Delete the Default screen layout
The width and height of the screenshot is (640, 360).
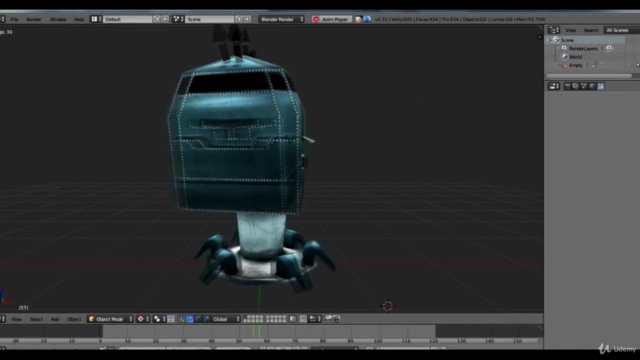click(x=165, y=19)
